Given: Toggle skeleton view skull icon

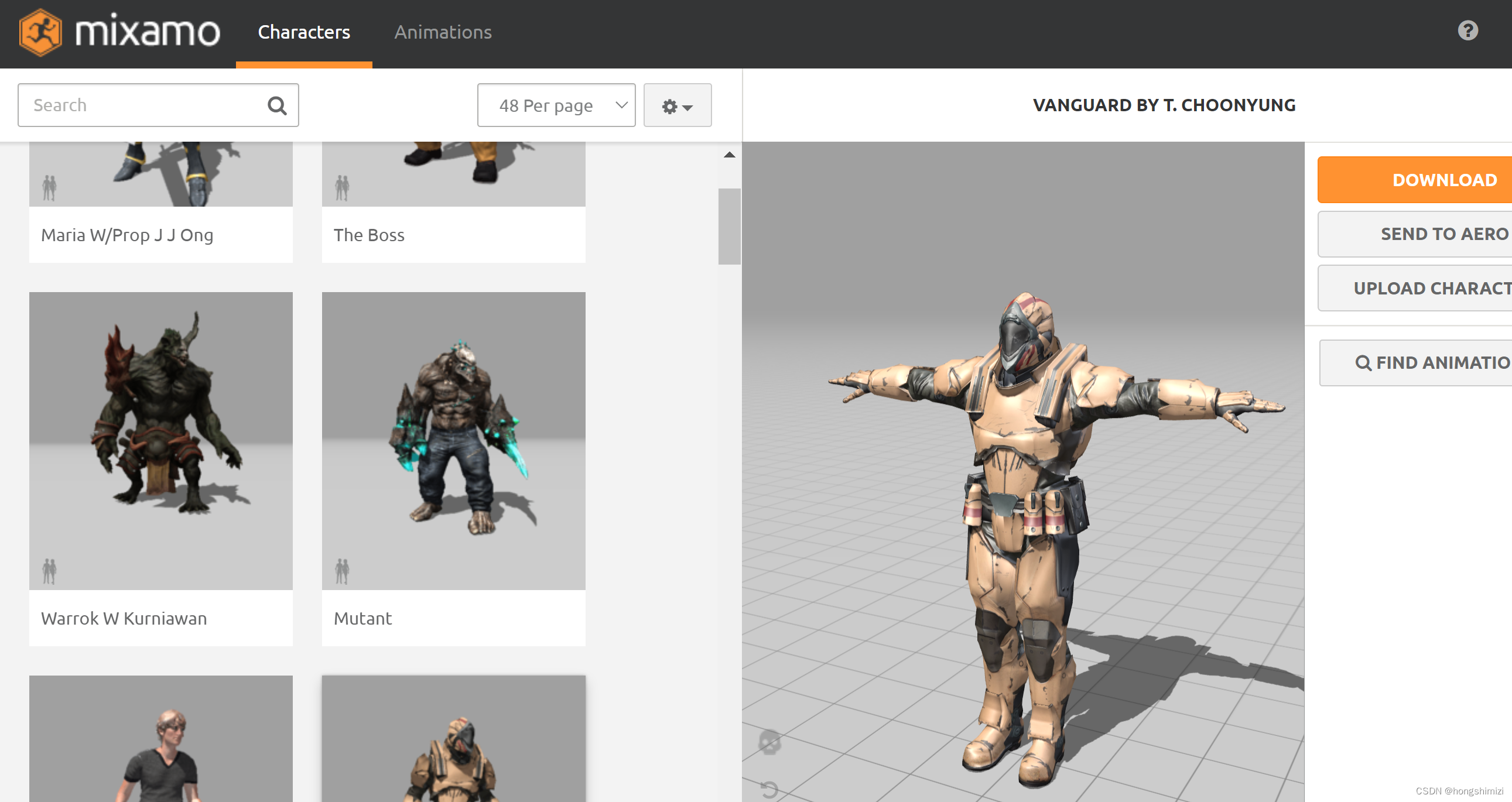Looking at the screenshot, I should pos(769,742).
